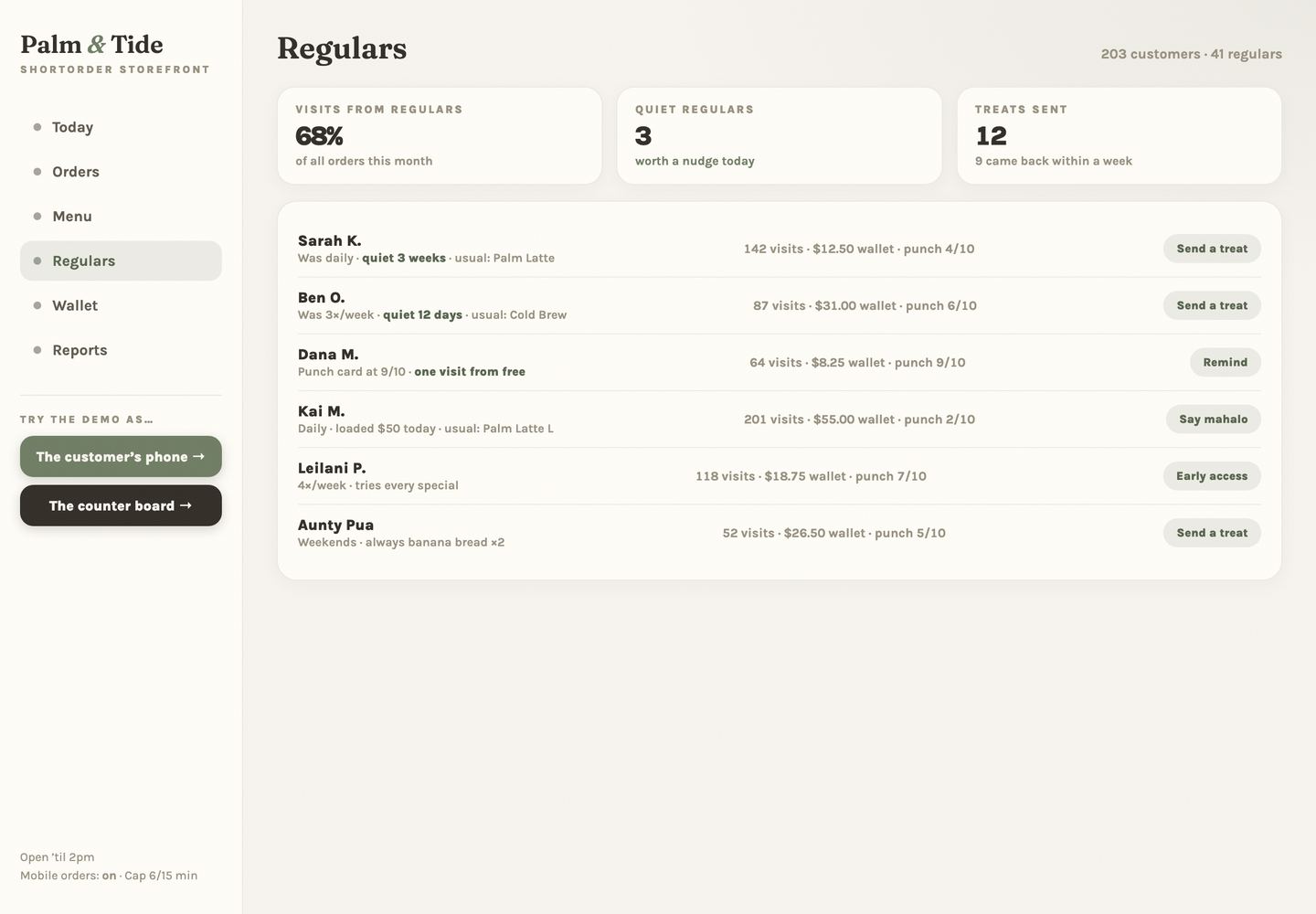Go to Orders in the sidebar
The image size is (1316, 914).
(121, 172)
